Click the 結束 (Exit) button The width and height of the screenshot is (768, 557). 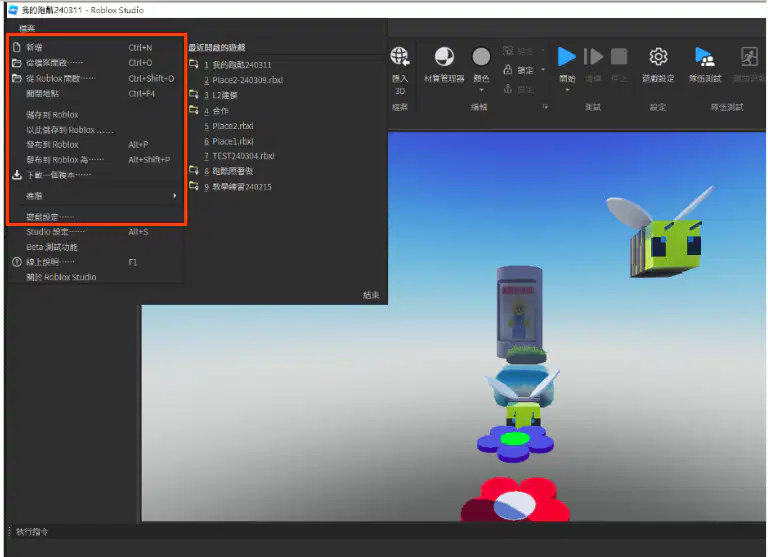371,294
